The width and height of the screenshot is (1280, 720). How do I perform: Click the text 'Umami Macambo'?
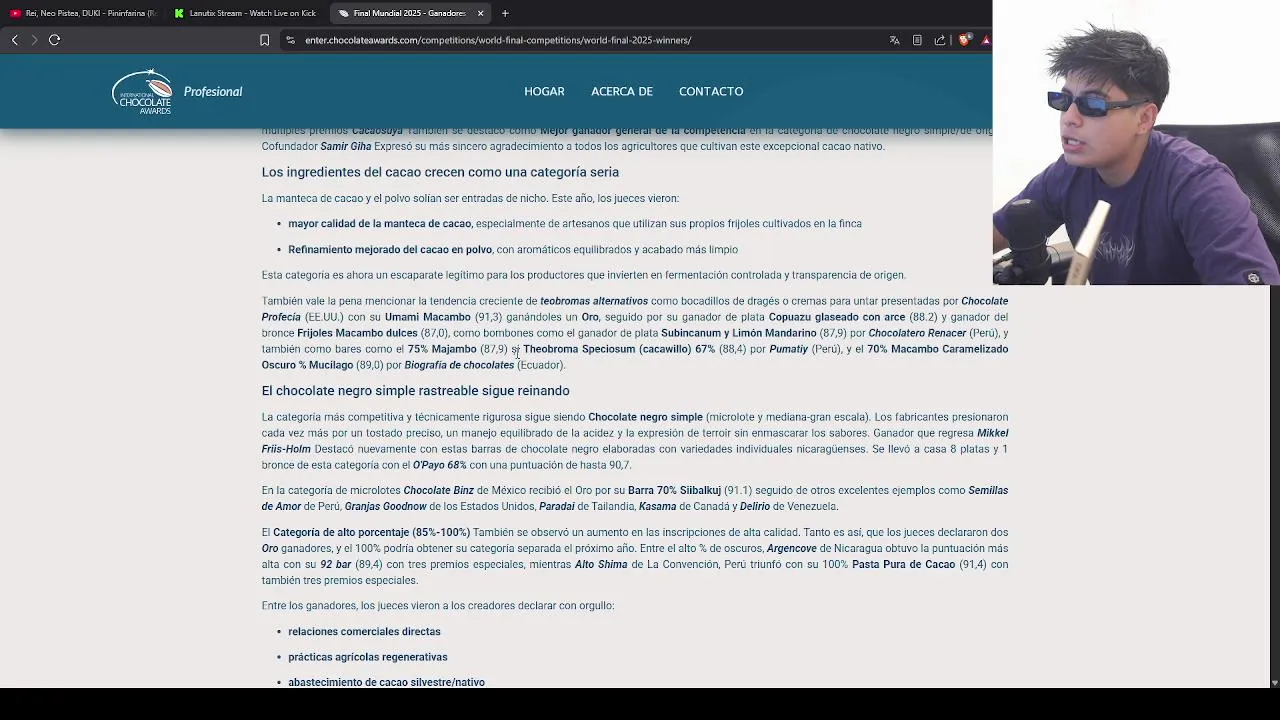(427, 317)
